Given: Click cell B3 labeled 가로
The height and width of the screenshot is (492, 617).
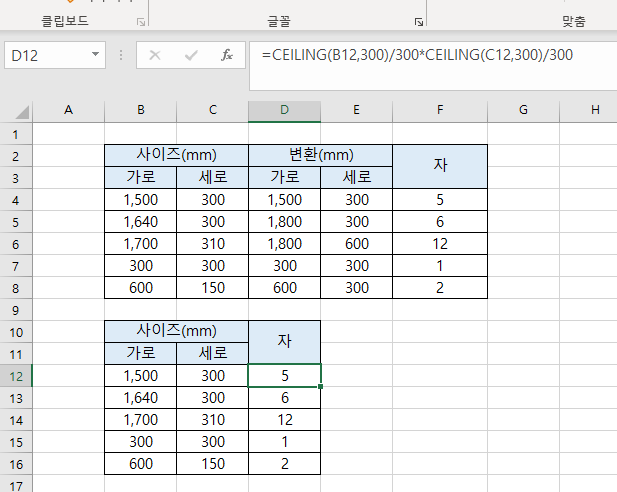Looking at the screenshot, I should tap(140, 177).
